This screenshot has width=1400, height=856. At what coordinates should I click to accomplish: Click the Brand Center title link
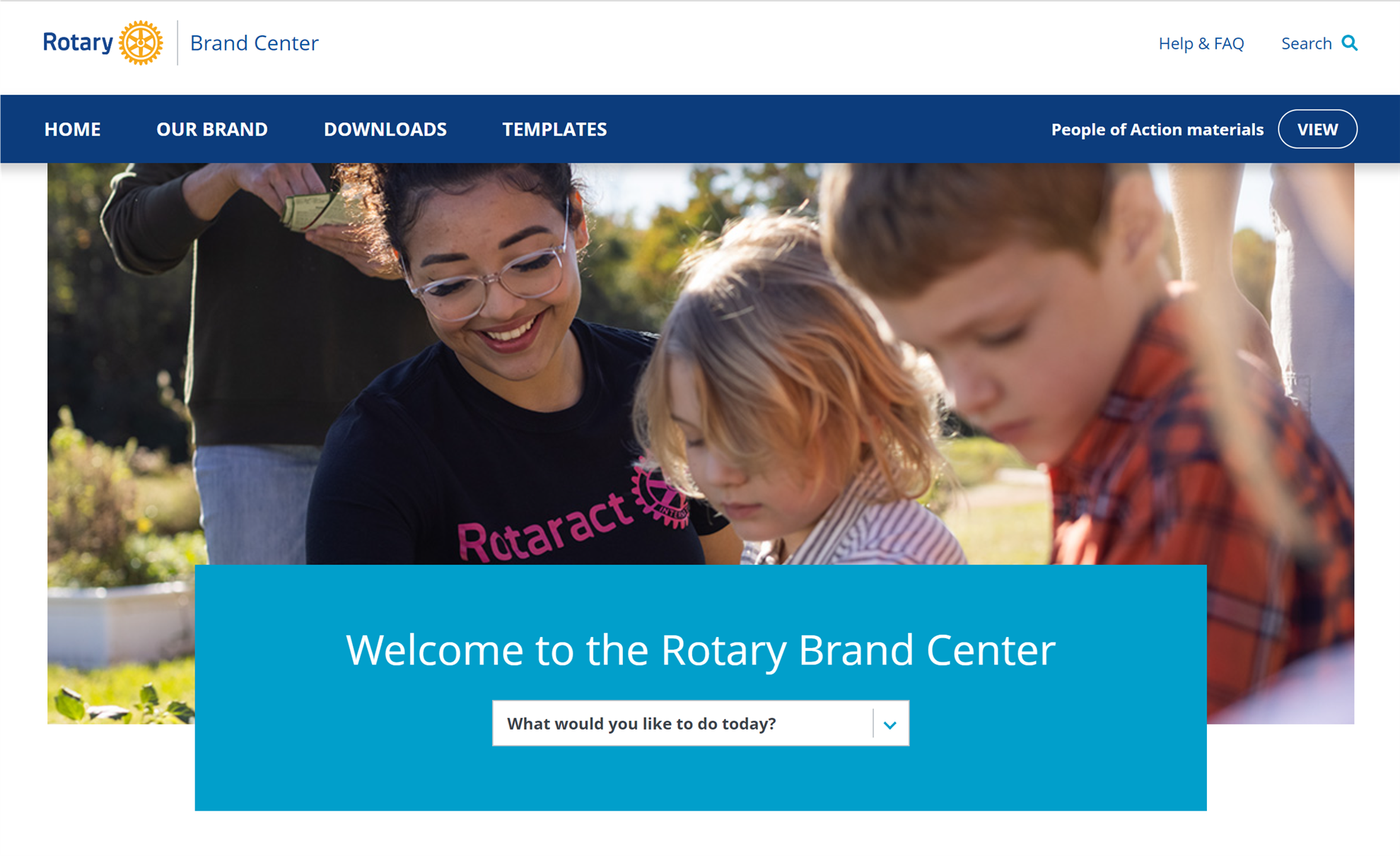pyautogui.click(x=254, y=43)
